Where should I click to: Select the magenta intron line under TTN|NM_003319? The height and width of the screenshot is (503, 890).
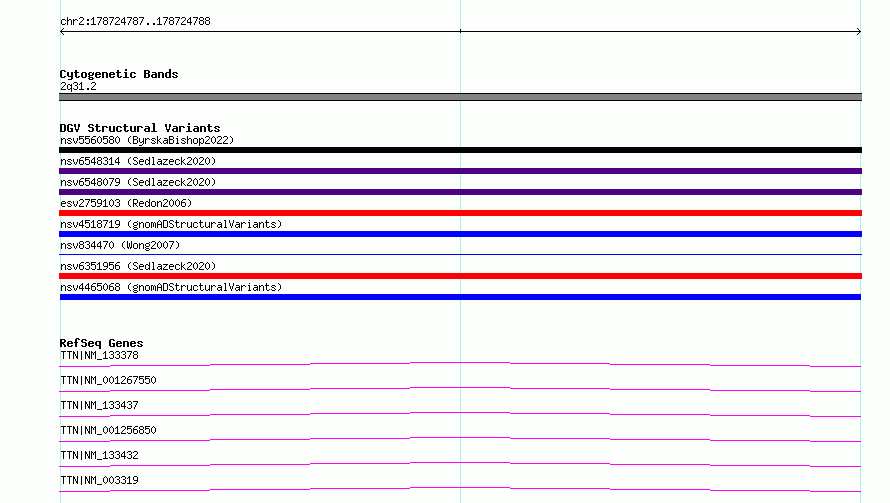coord(460,487)
